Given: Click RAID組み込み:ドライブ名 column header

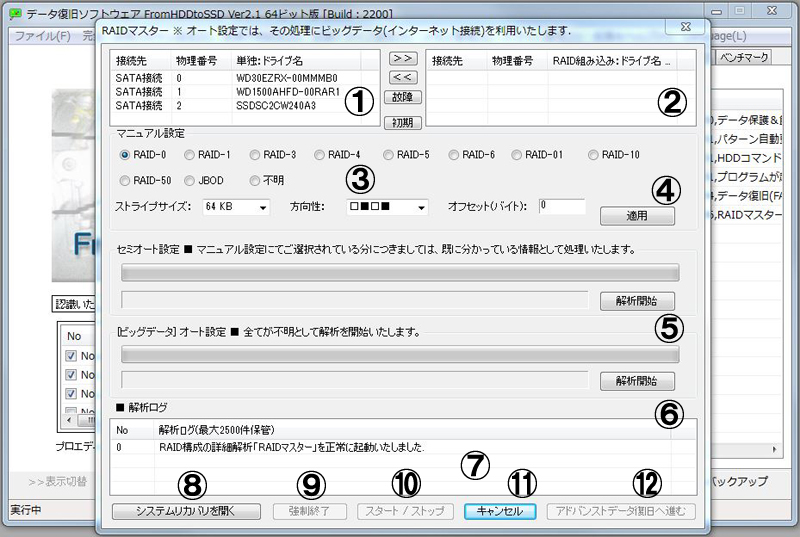Looking at the screenshot, I should pyautogui.click(x=612, y=61).
